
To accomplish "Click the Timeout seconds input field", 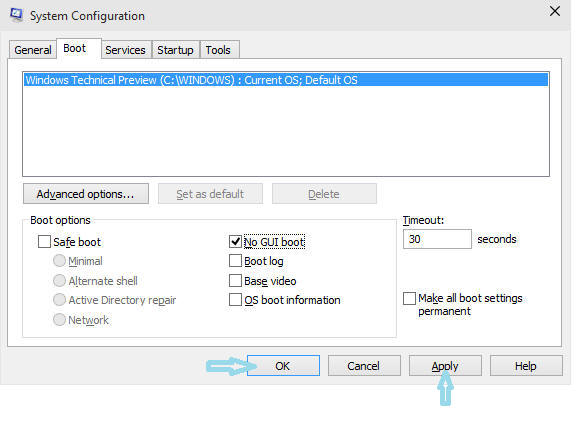I will tap(437, 239).
